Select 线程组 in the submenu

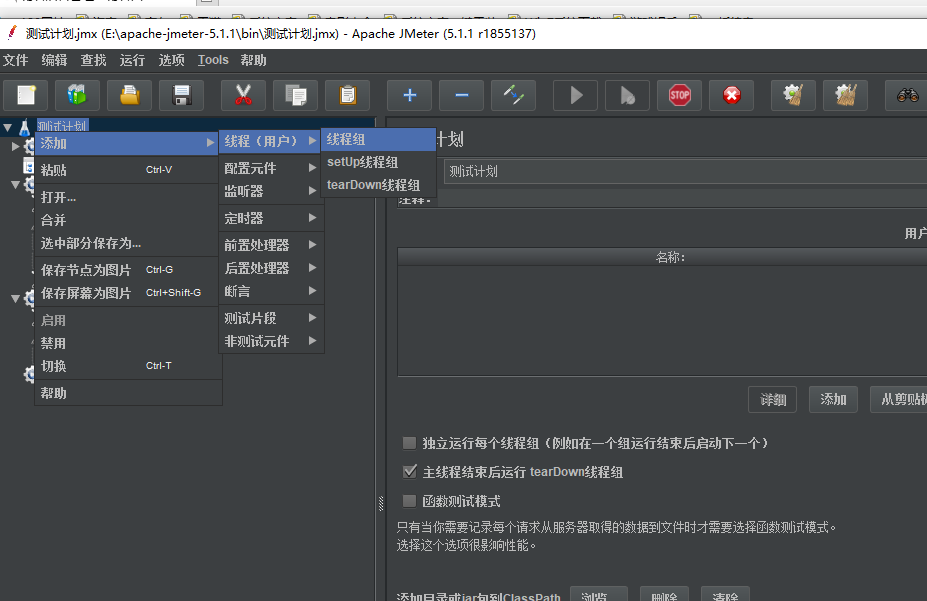pos(378,139)
